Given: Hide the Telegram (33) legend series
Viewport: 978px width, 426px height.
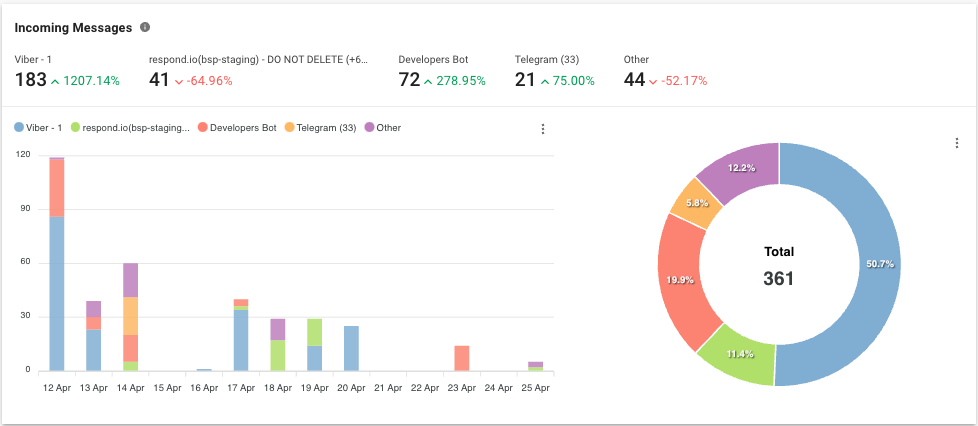Looking at the screenshot, I should click(321, 128).
